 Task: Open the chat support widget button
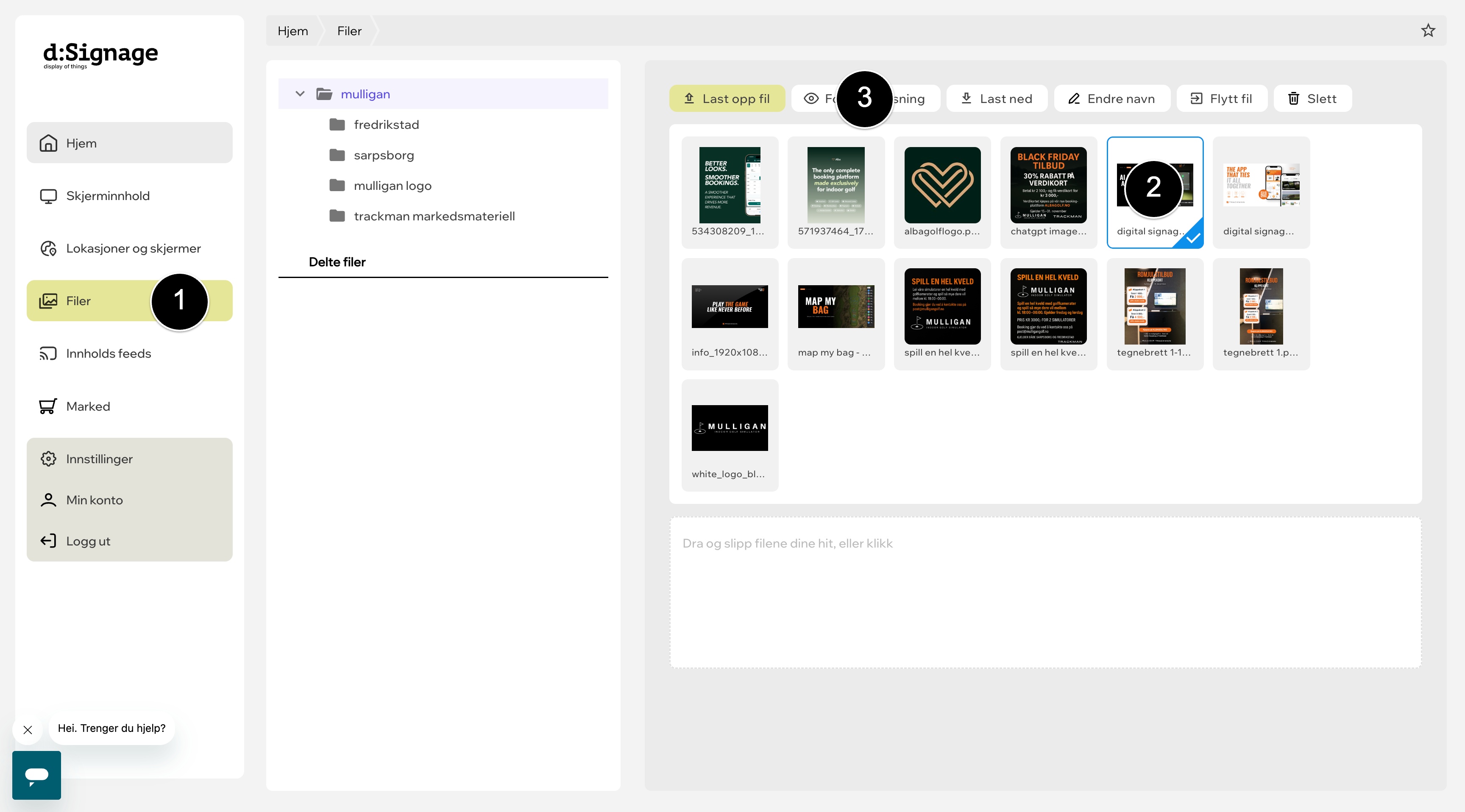click(36, 774)
